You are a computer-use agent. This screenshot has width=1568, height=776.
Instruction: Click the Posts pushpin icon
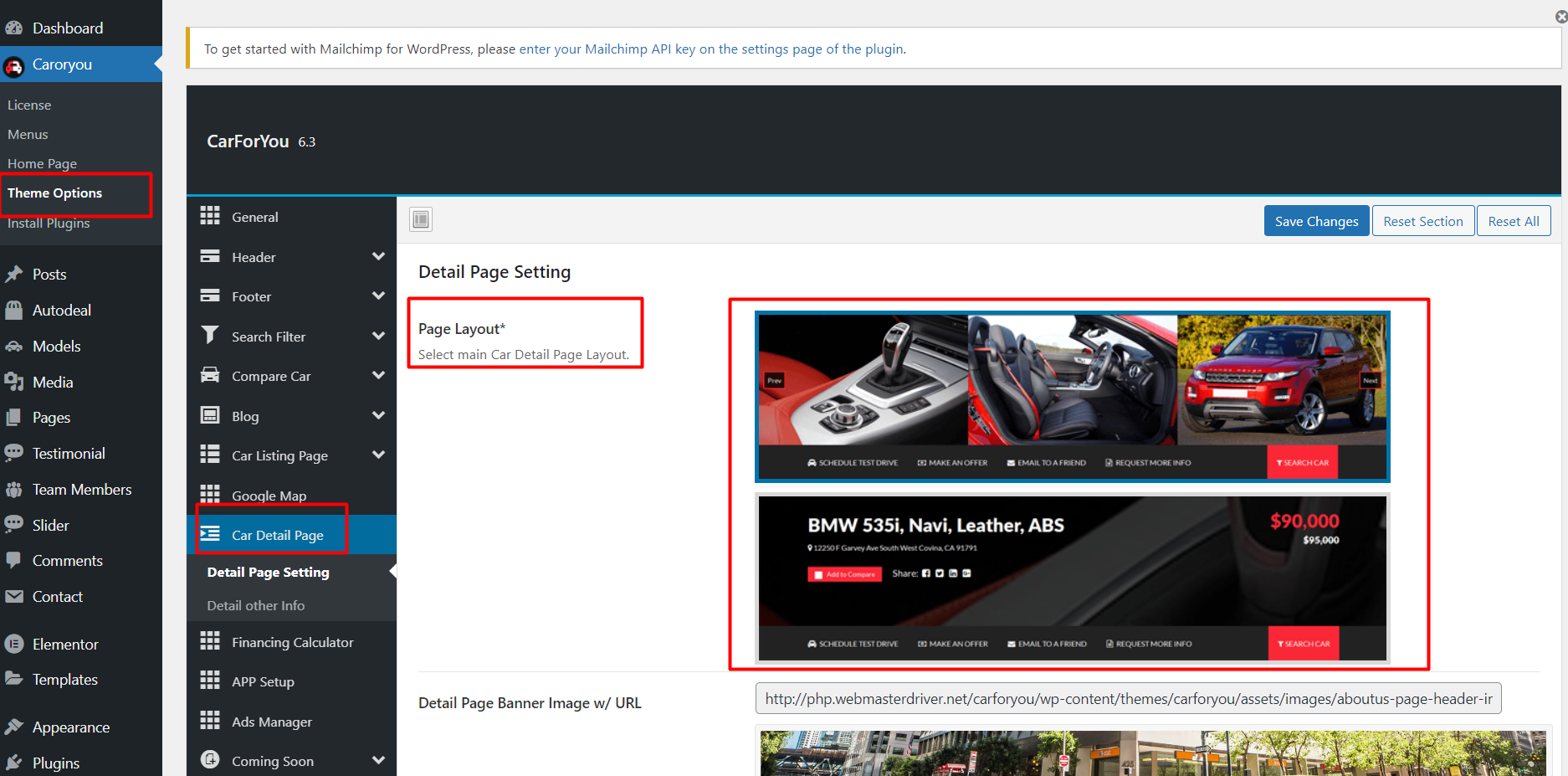pos(13,274)
